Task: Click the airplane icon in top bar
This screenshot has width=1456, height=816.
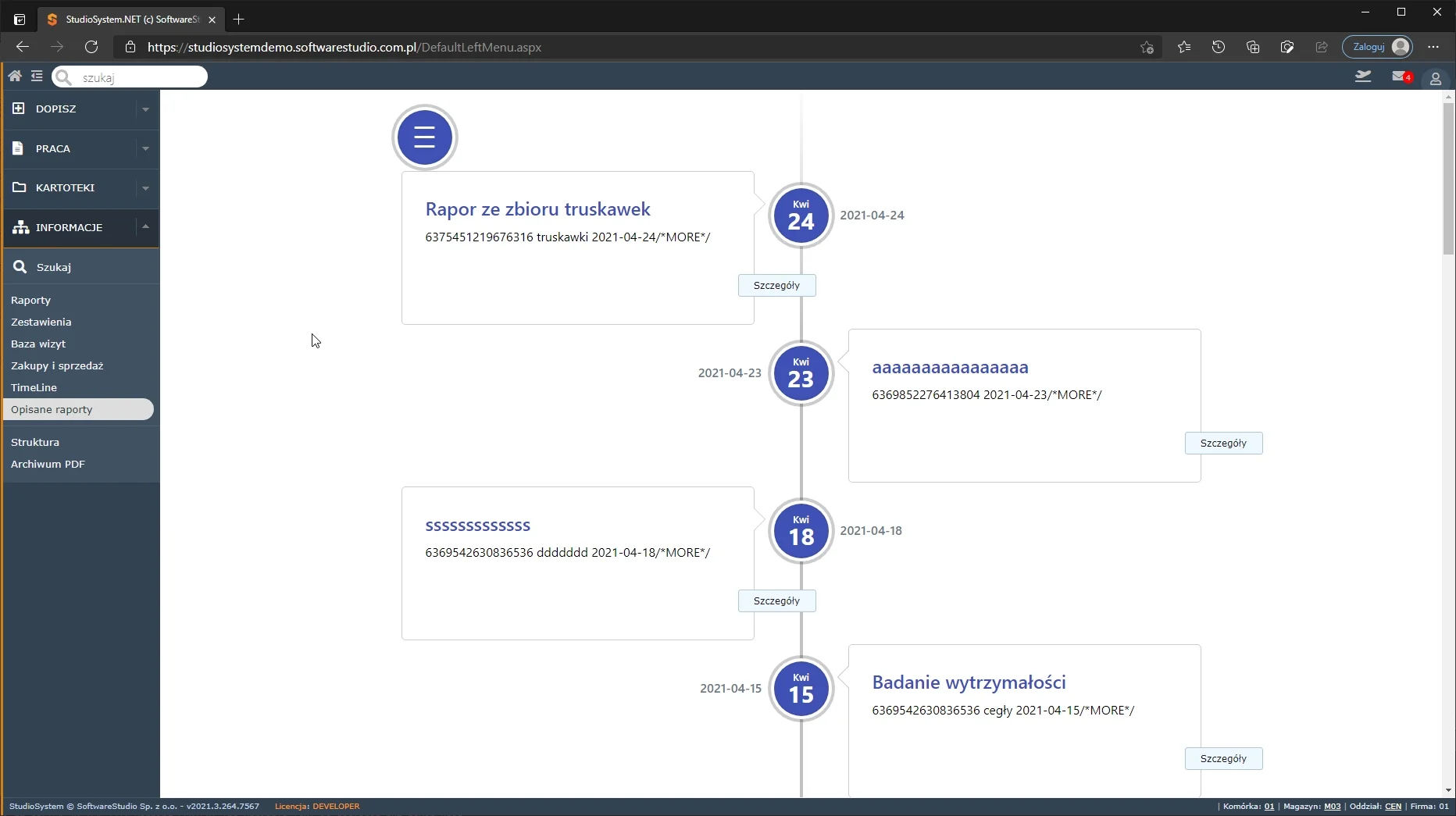Action: [x=1363, y=77]
